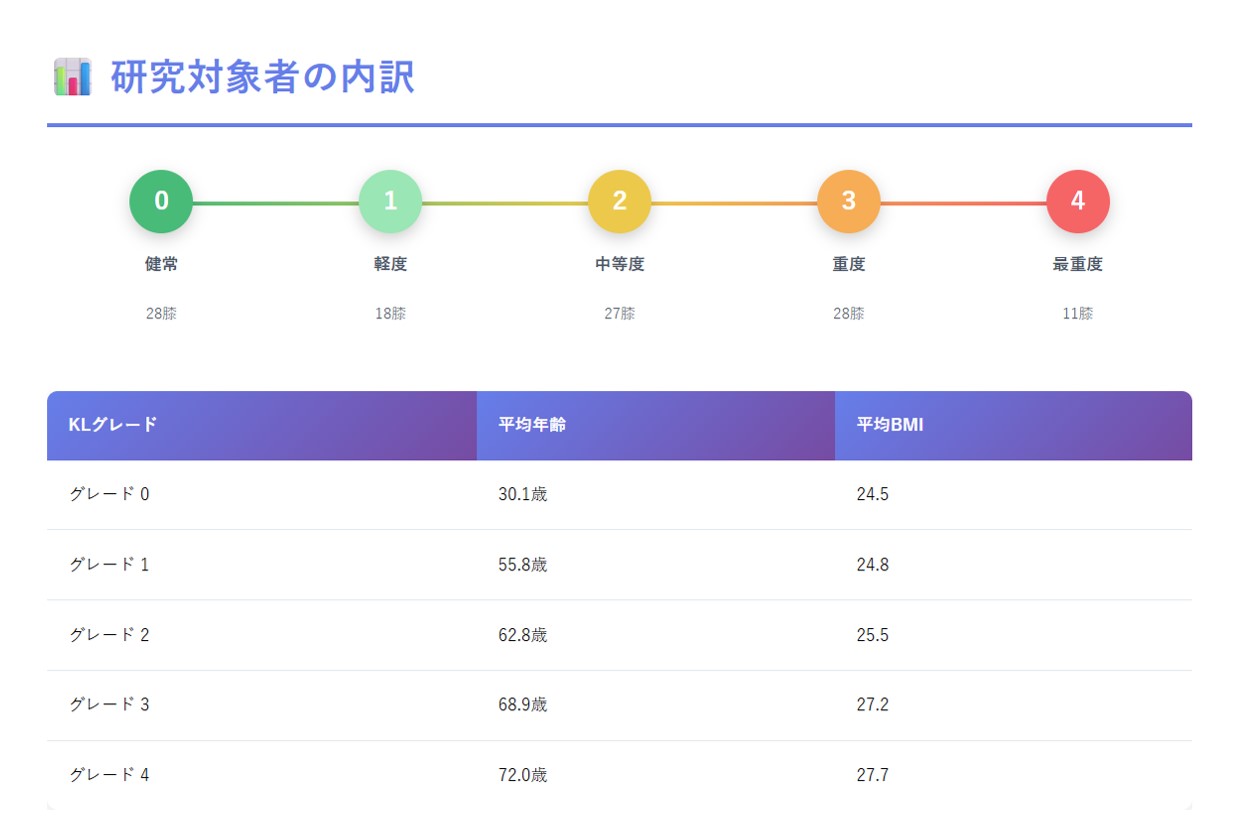Select the red grade 4 circle
The height and width of the screenshot is (832, 1241).
tap(1077, 201)
